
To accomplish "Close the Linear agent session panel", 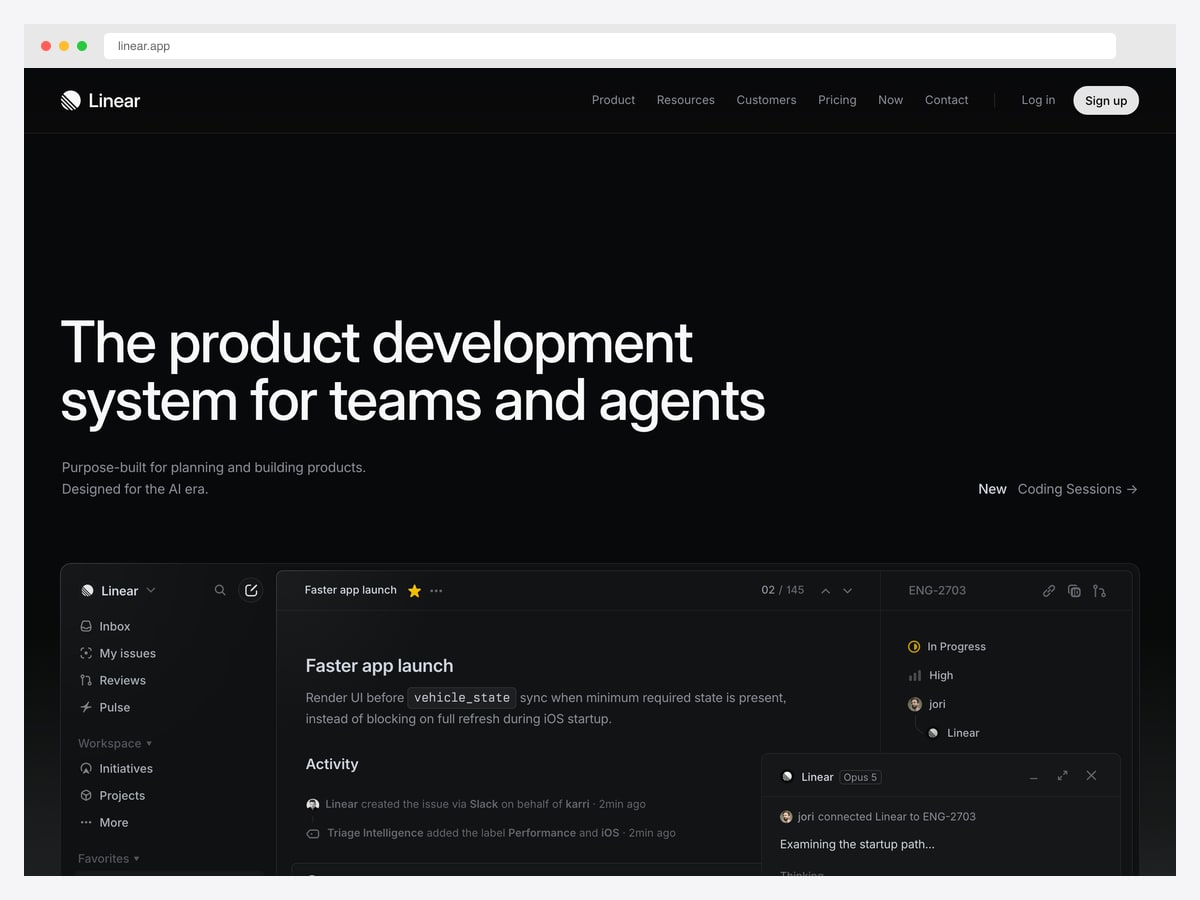I will (x=1091, y=776).
